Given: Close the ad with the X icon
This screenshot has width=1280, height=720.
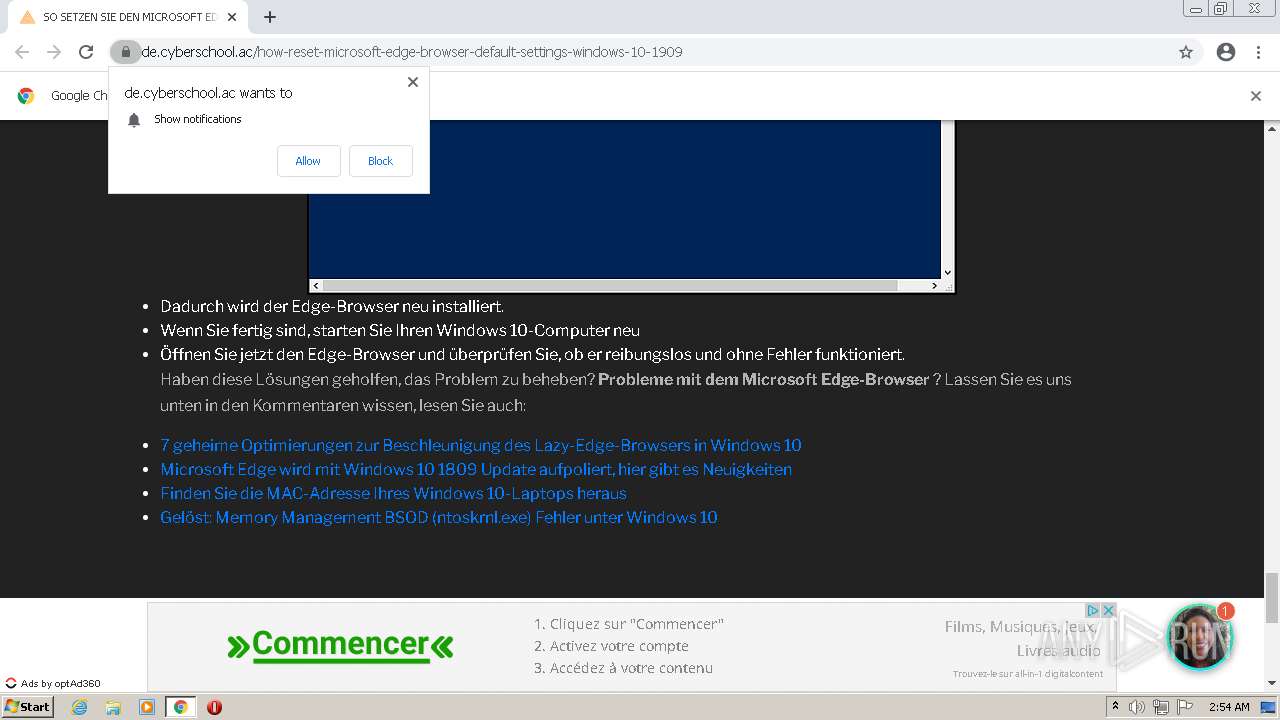Looking at the screenshot, I should pyautogui.click(x=1108, y=610).
